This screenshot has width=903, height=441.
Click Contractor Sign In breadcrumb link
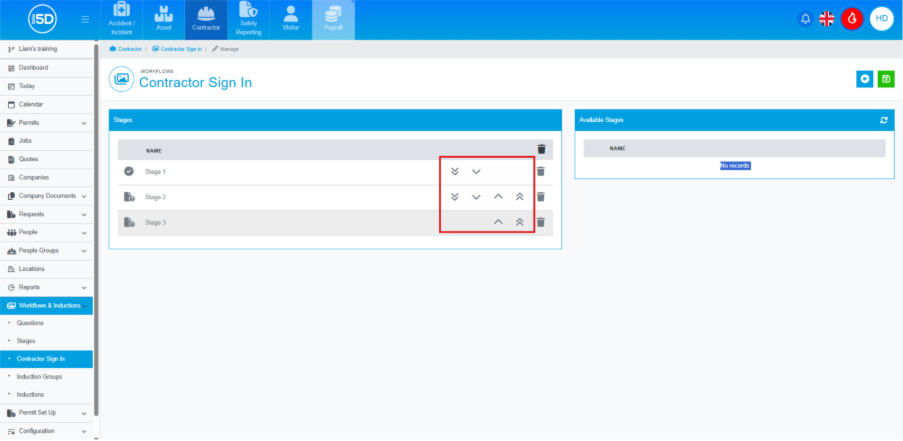[x=177, y=49]
